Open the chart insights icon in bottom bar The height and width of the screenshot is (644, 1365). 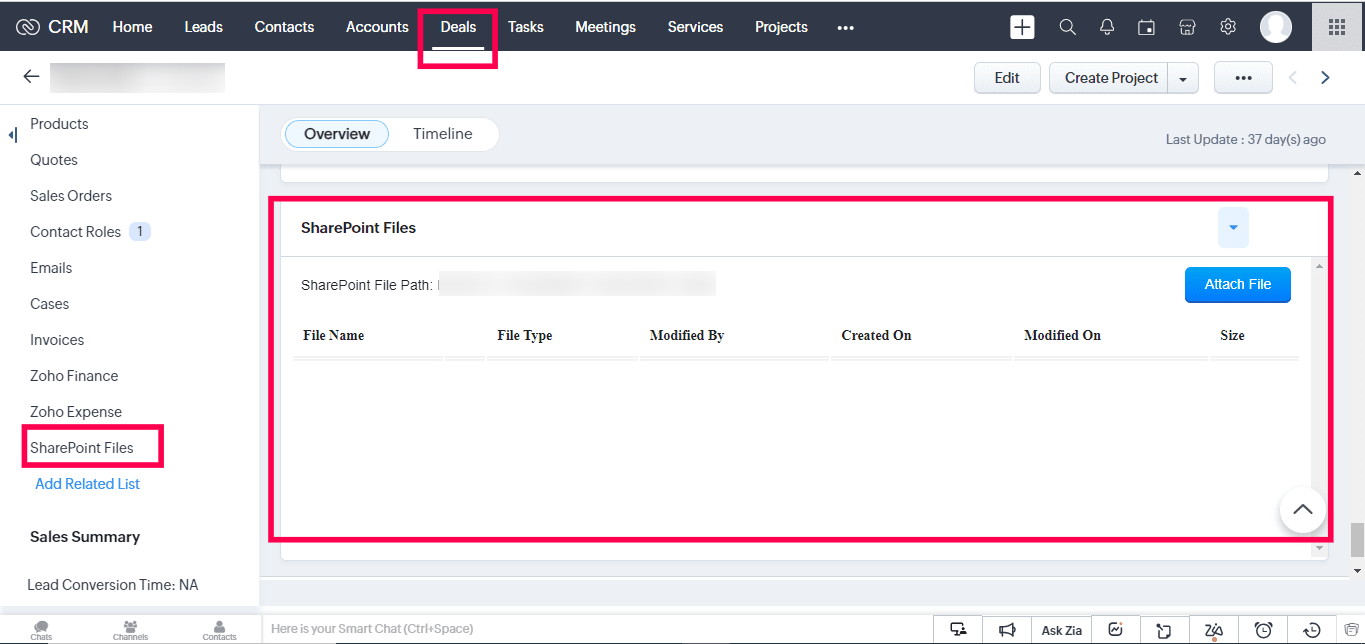[1116, 629]
